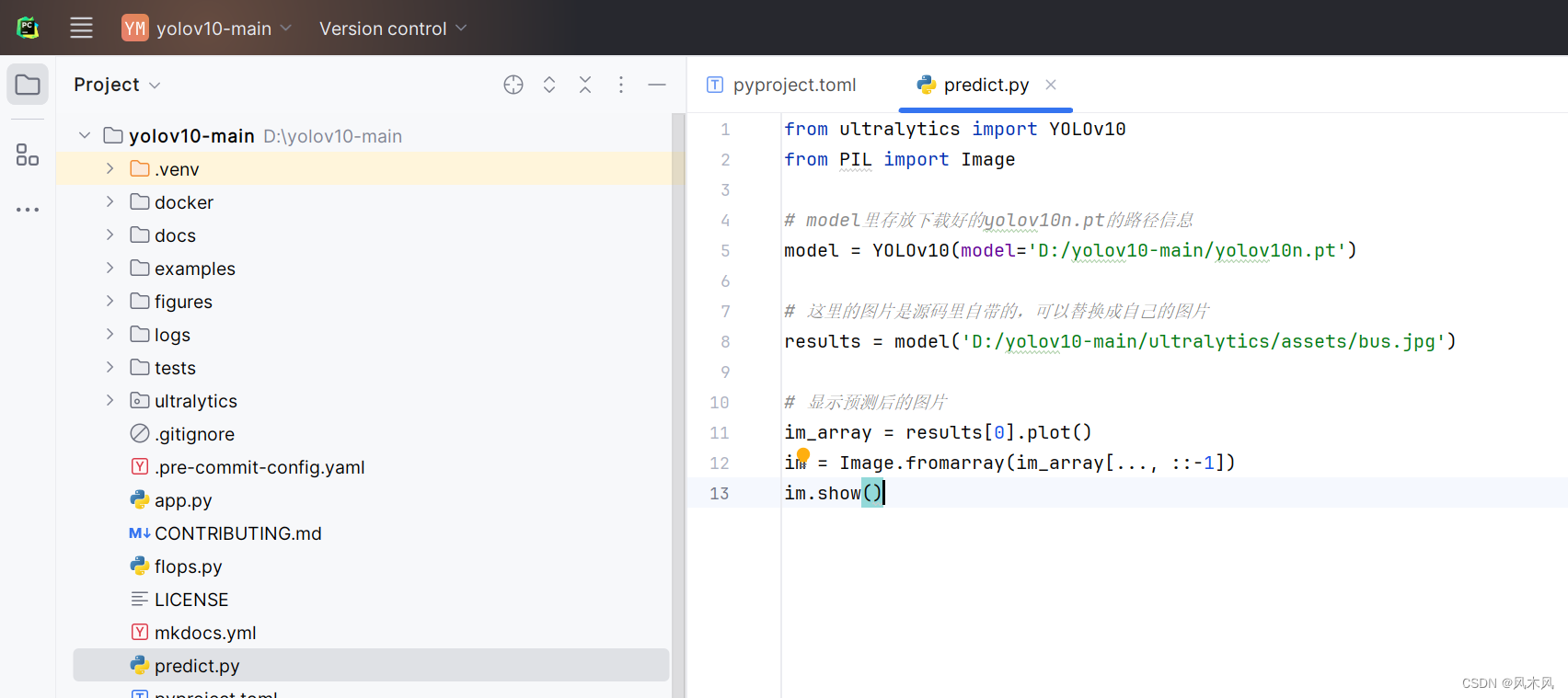Expand the docker folder
This screenshot has height=698, width=1568.
[x=110, y=202]
